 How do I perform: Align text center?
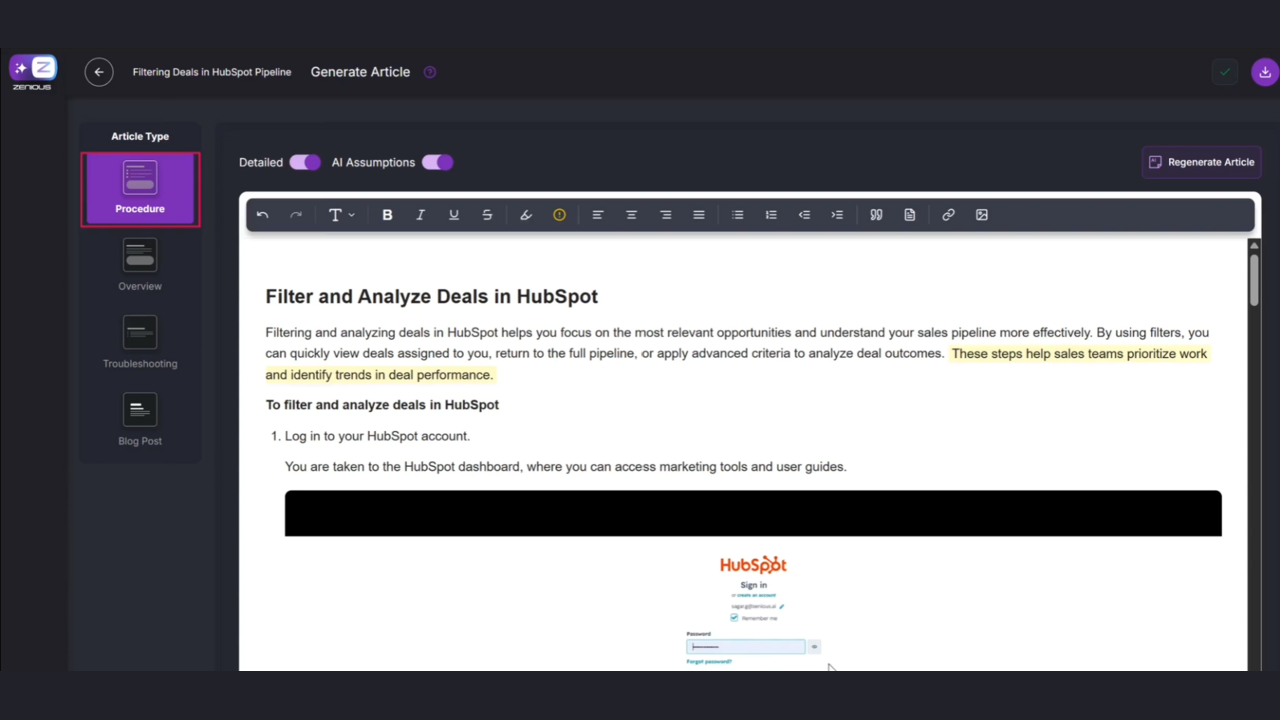pyautogui.click(x=631, y=215)
